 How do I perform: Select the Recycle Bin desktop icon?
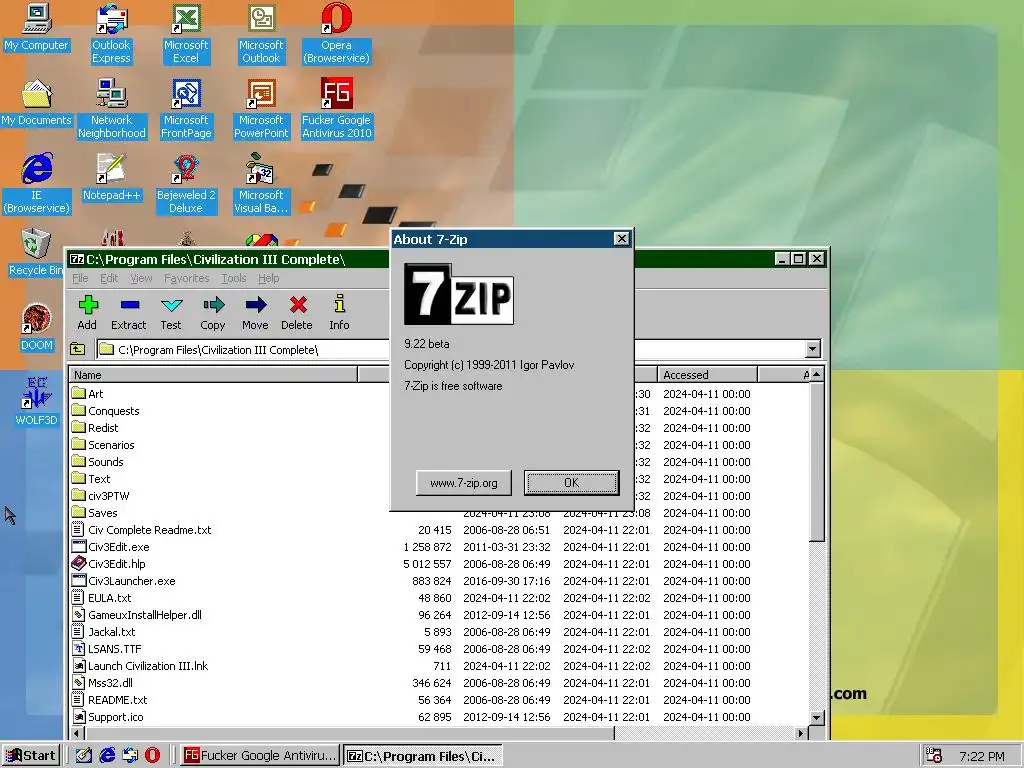(35, 253)
